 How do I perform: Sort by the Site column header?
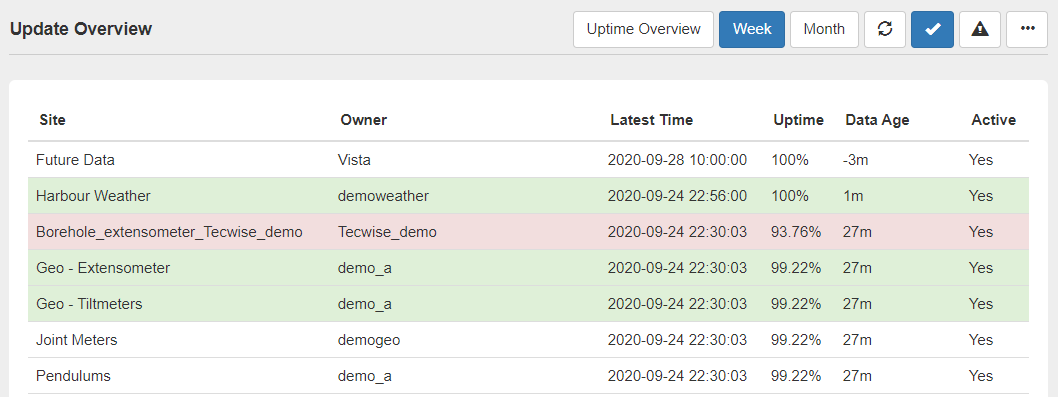click(52, 120)
